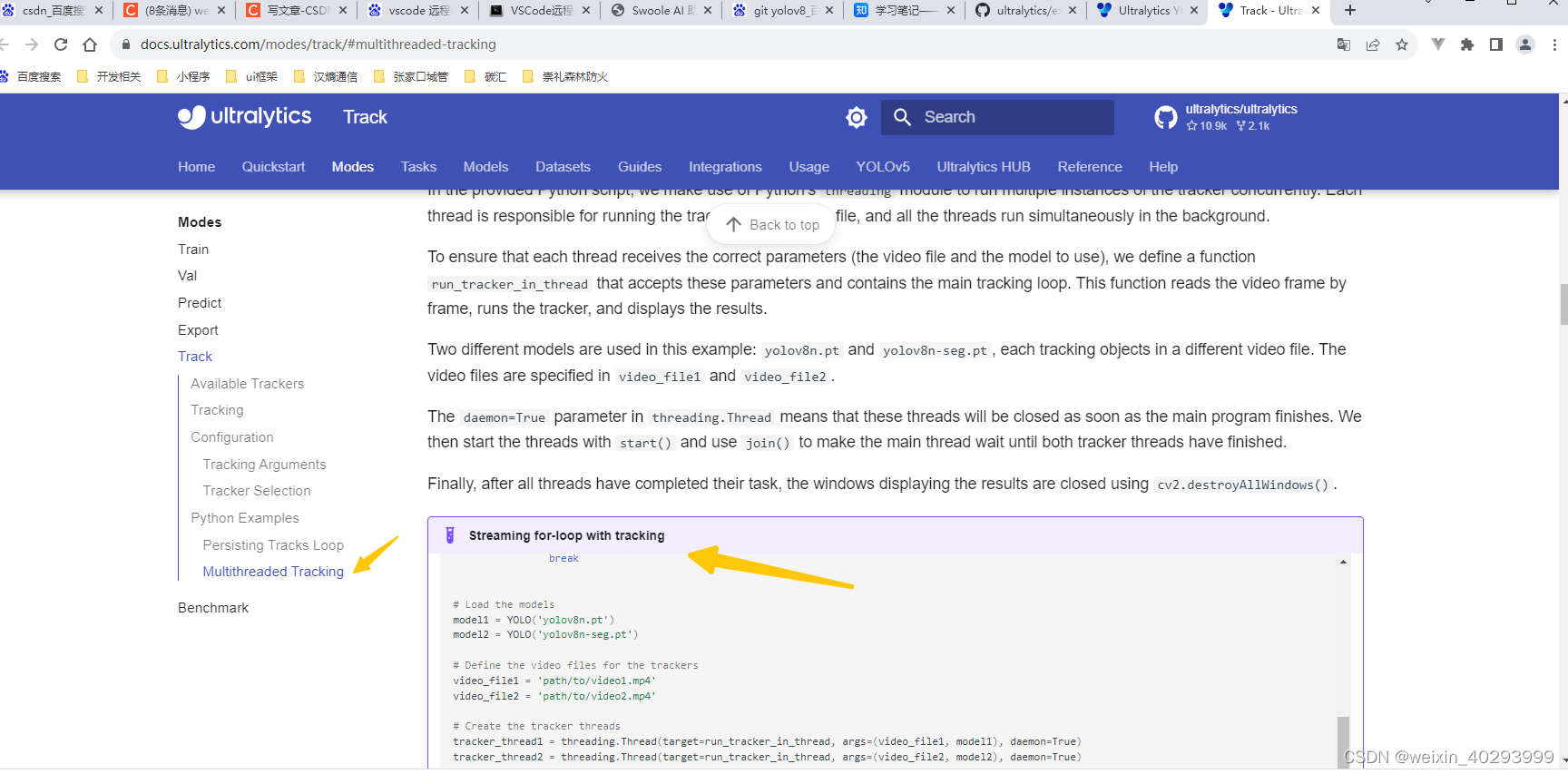Open the Usage navigation tab
The width and height of the screenshot is (1568, 774).
(x=808, y=167)
